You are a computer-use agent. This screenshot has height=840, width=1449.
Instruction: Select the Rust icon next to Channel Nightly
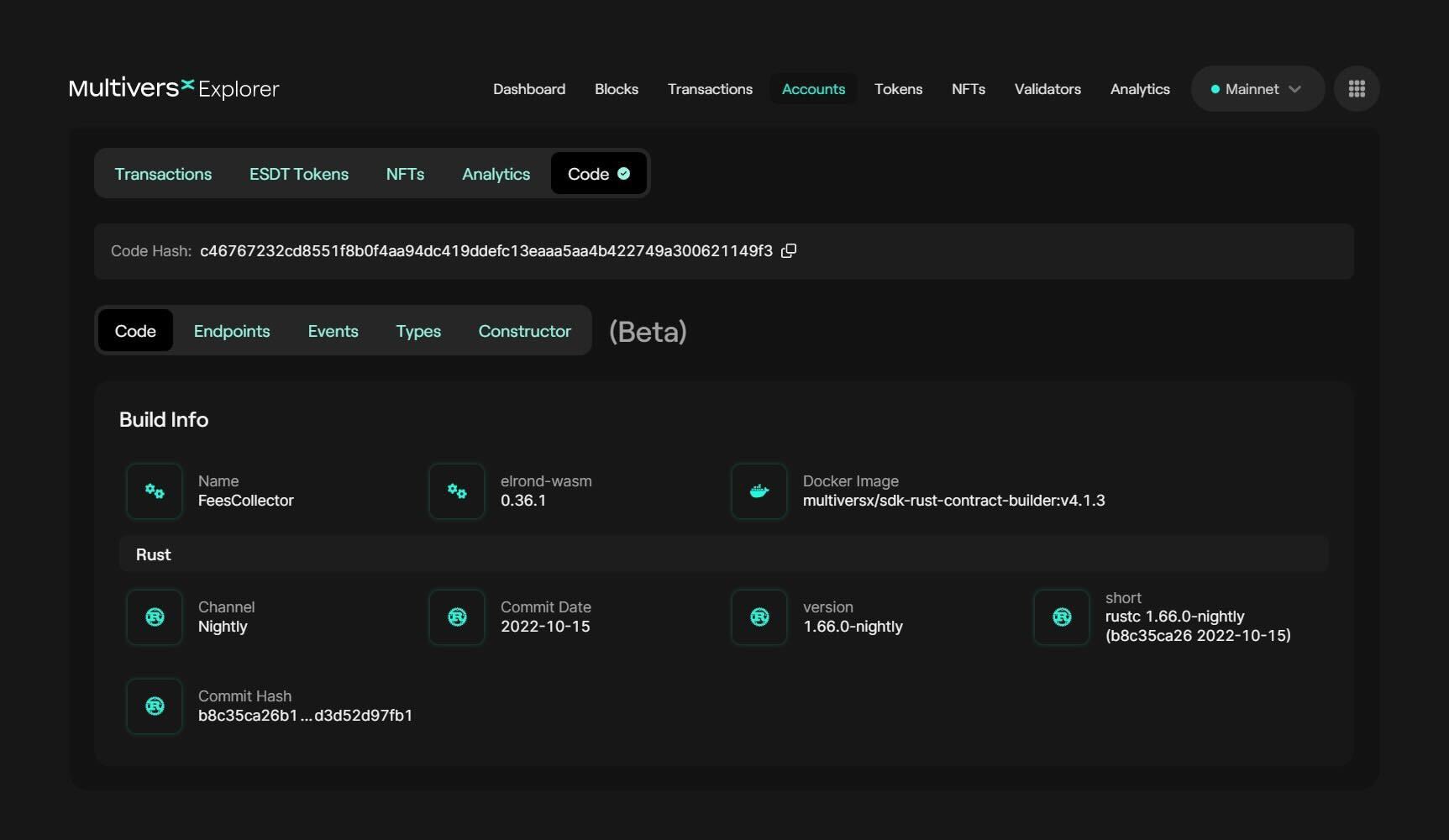point(154,617)
